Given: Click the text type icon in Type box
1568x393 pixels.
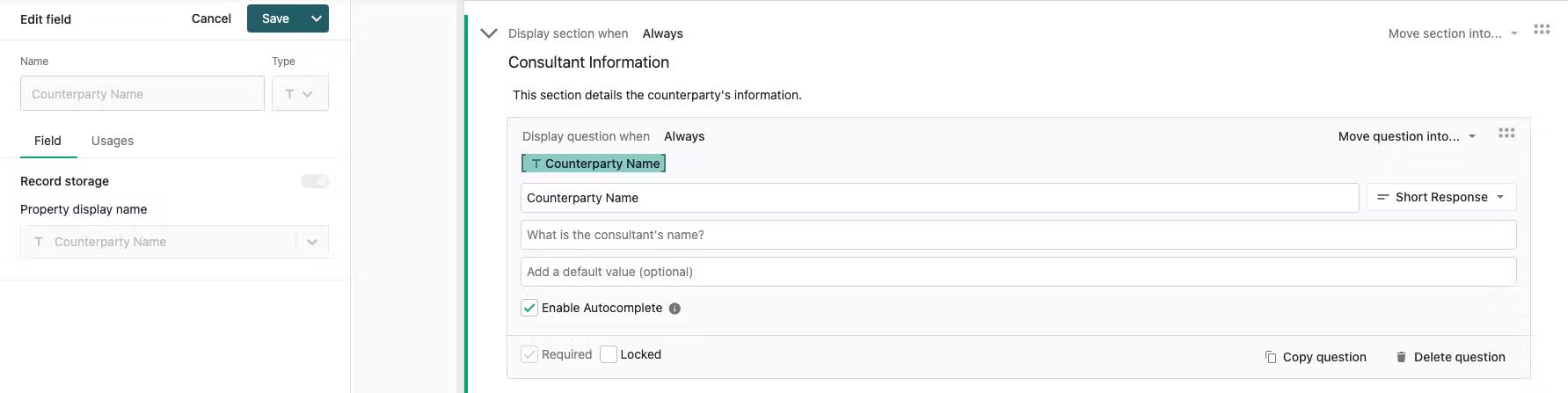Looking at the screenshot, I should click(289, 94).
